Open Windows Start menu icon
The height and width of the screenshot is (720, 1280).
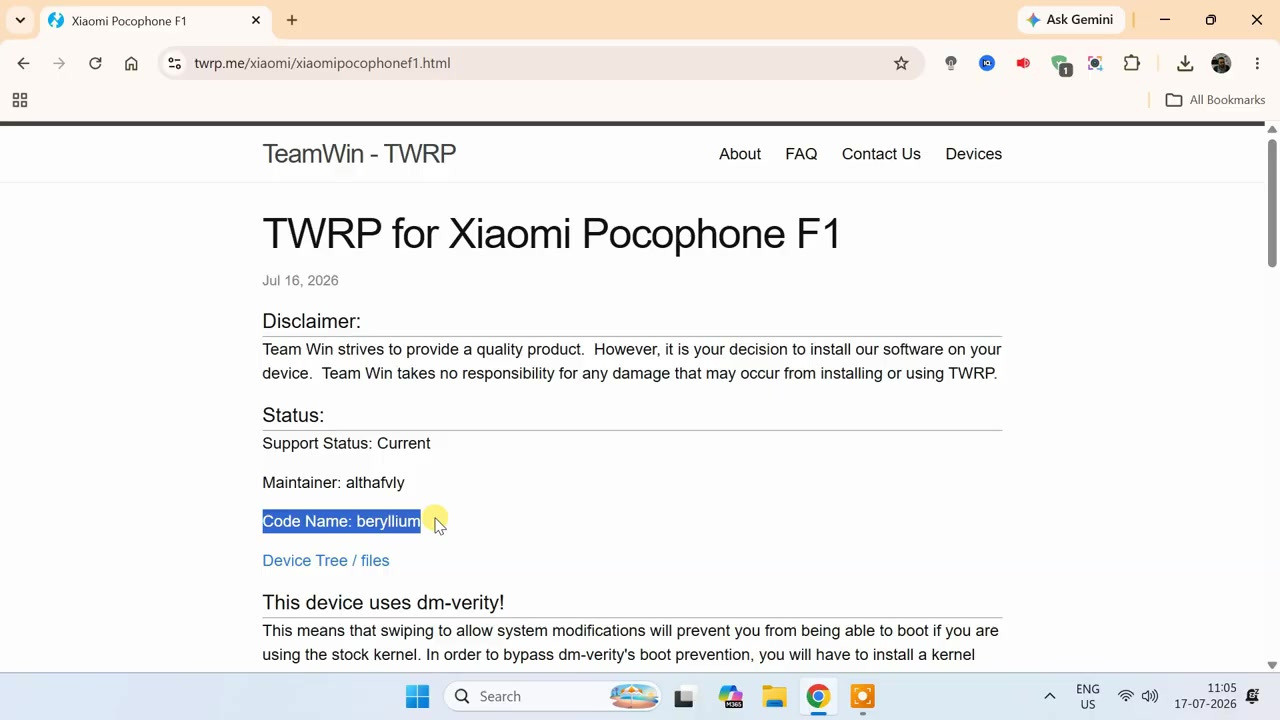(x=418, y=696)
